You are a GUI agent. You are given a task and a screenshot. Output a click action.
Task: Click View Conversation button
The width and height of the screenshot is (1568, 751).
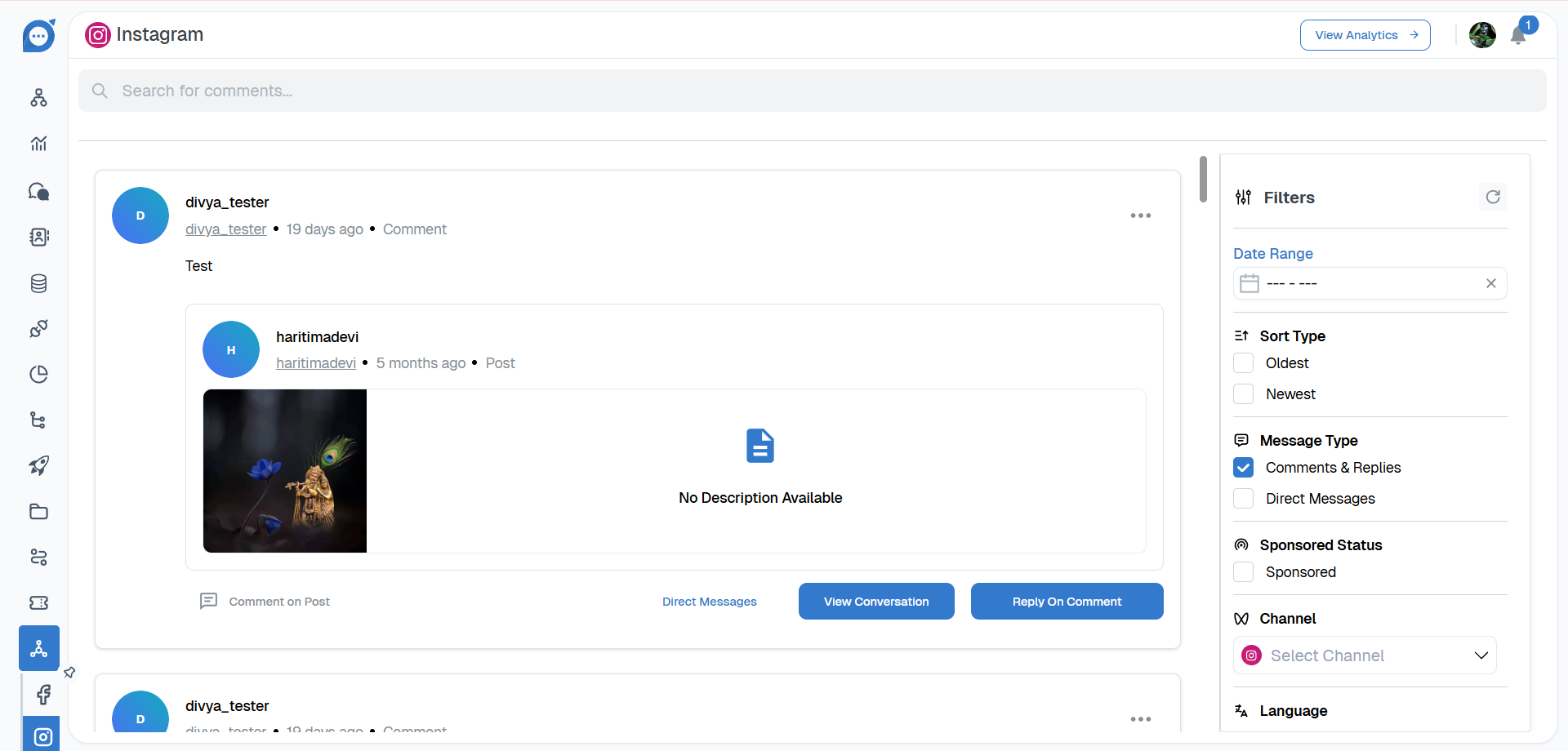(x=876, y=602)
